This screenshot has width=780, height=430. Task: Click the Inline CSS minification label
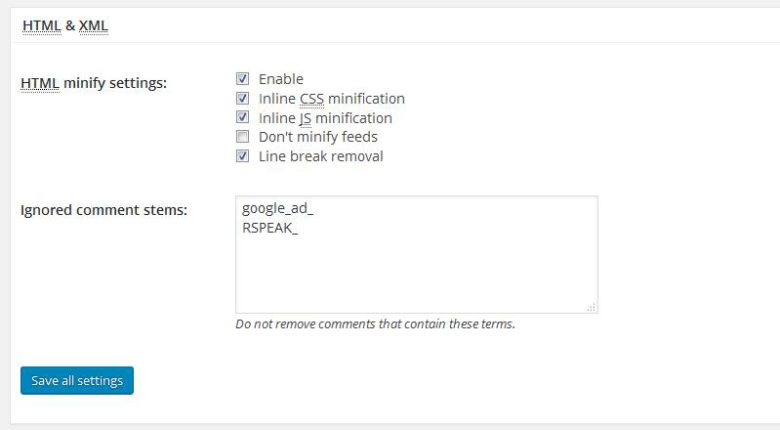pos(332,99)
